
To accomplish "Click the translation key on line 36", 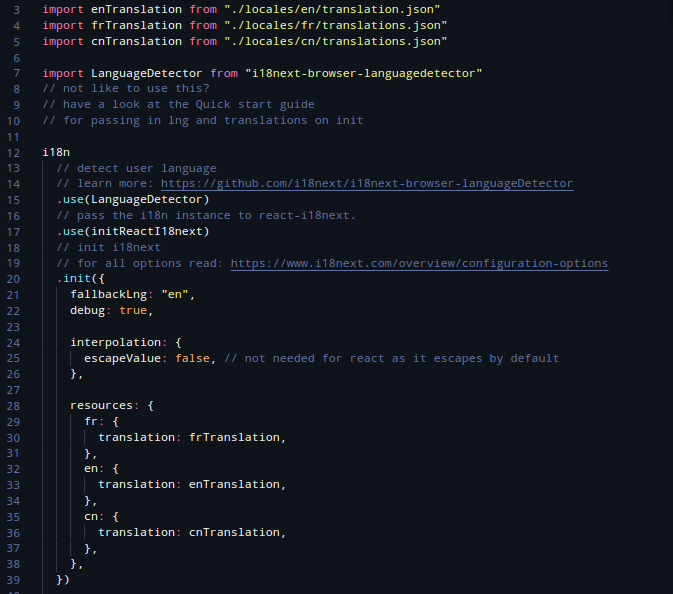I will [x=136, y=532].
